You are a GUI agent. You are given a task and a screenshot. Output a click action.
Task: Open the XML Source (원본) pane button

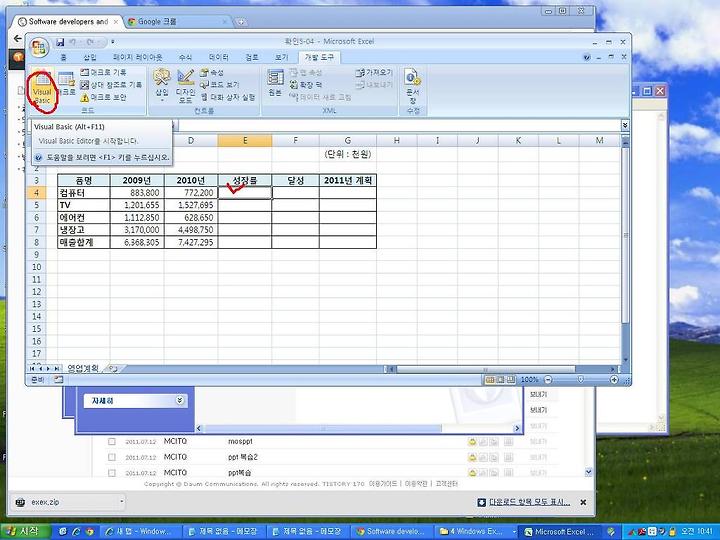point(275,83)
